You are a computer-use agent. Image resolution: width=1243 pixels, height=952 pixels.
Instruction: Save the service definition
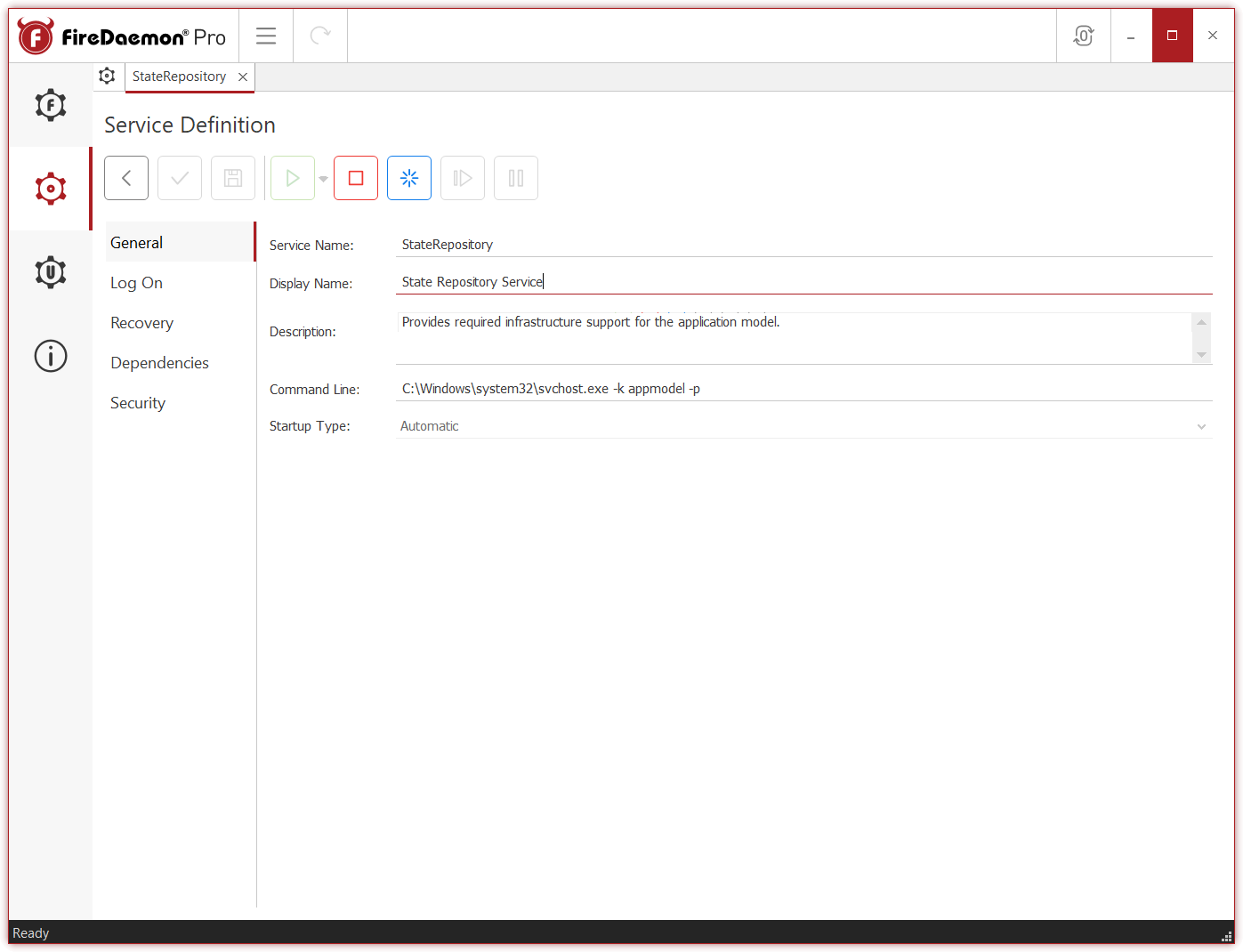pyautogui.click(x=232, y=177)
